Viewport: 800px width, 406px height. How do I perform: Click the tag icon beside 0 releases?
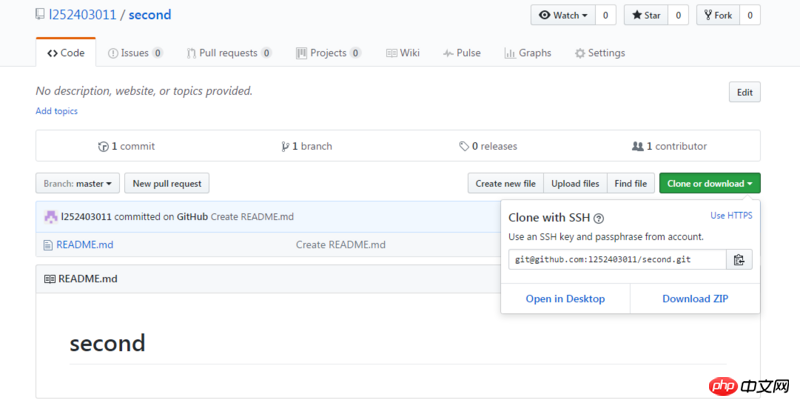click(x=464, y=147)
